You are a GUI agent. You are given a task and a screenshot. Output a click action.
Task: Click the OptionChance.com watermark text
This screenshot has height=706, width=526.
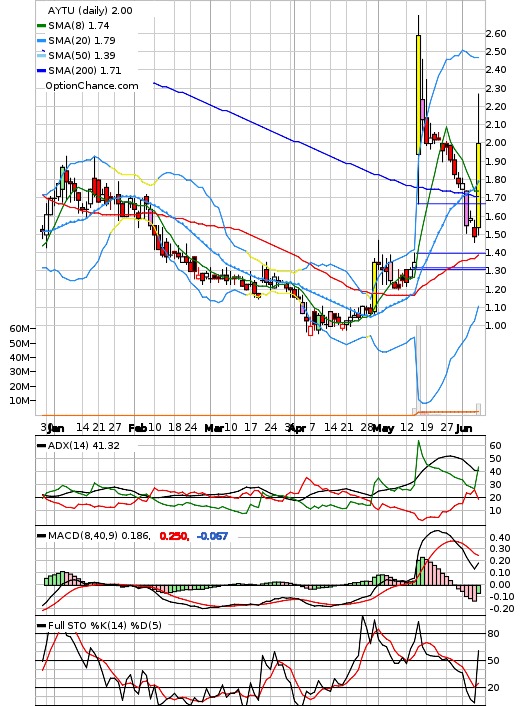point(92,86)
